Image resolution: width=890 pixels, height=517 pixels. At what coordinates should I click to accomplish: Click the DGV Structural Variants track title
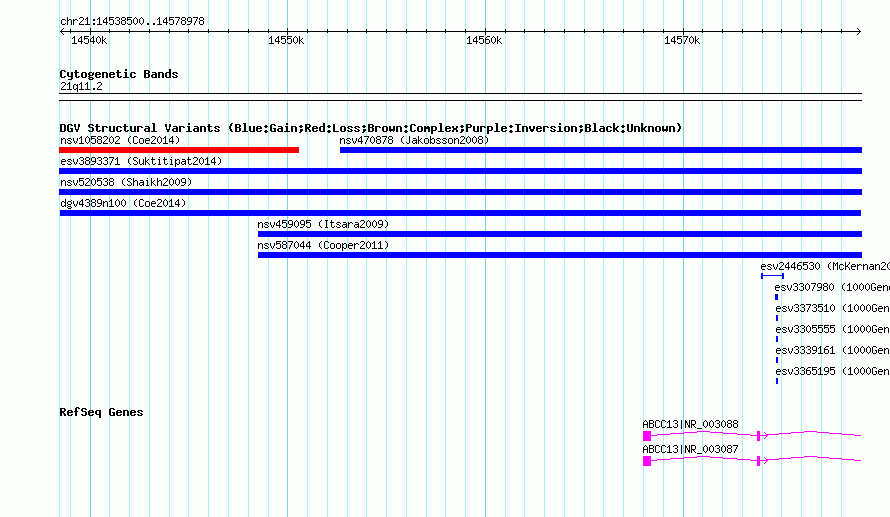(x=370, y=128)
